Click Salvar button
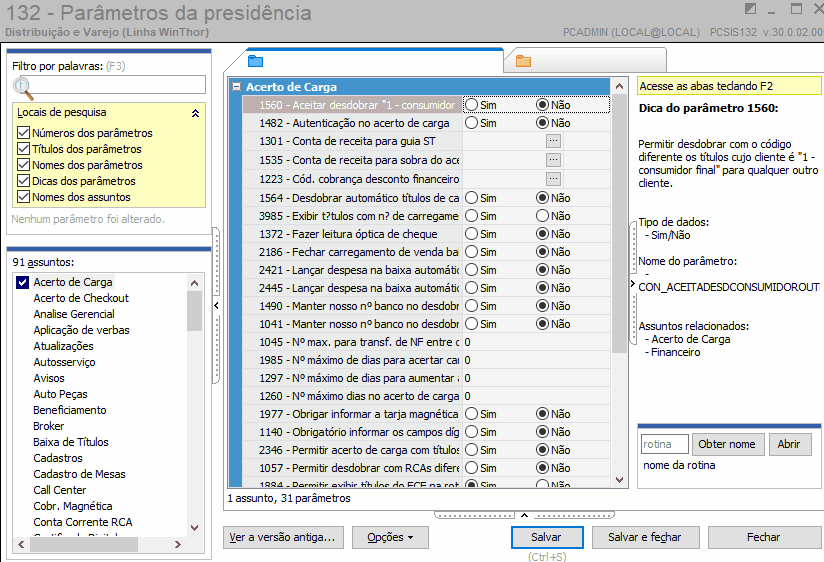The image size is (824, 562). (x=547, y=537)
